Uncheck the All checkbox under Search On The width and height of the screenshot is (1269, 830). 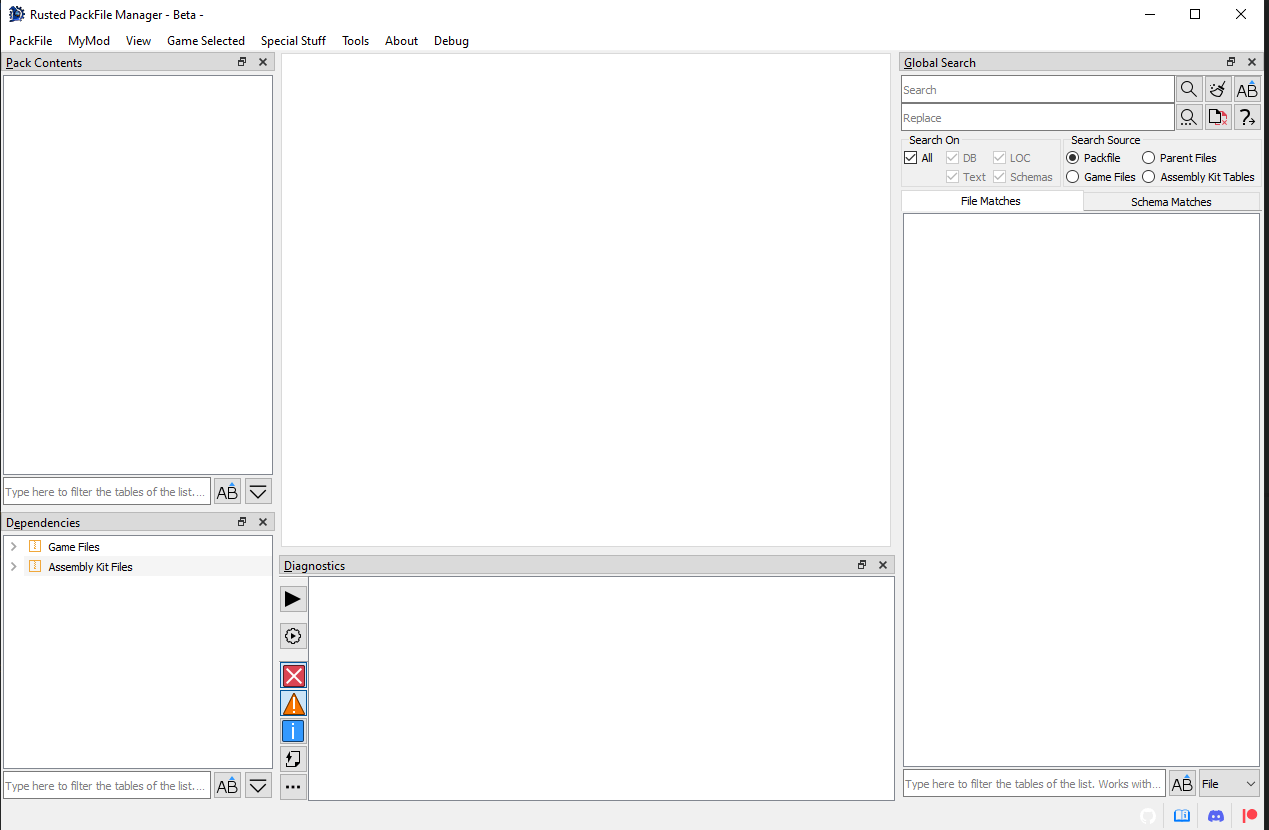[x=910, y=157]
